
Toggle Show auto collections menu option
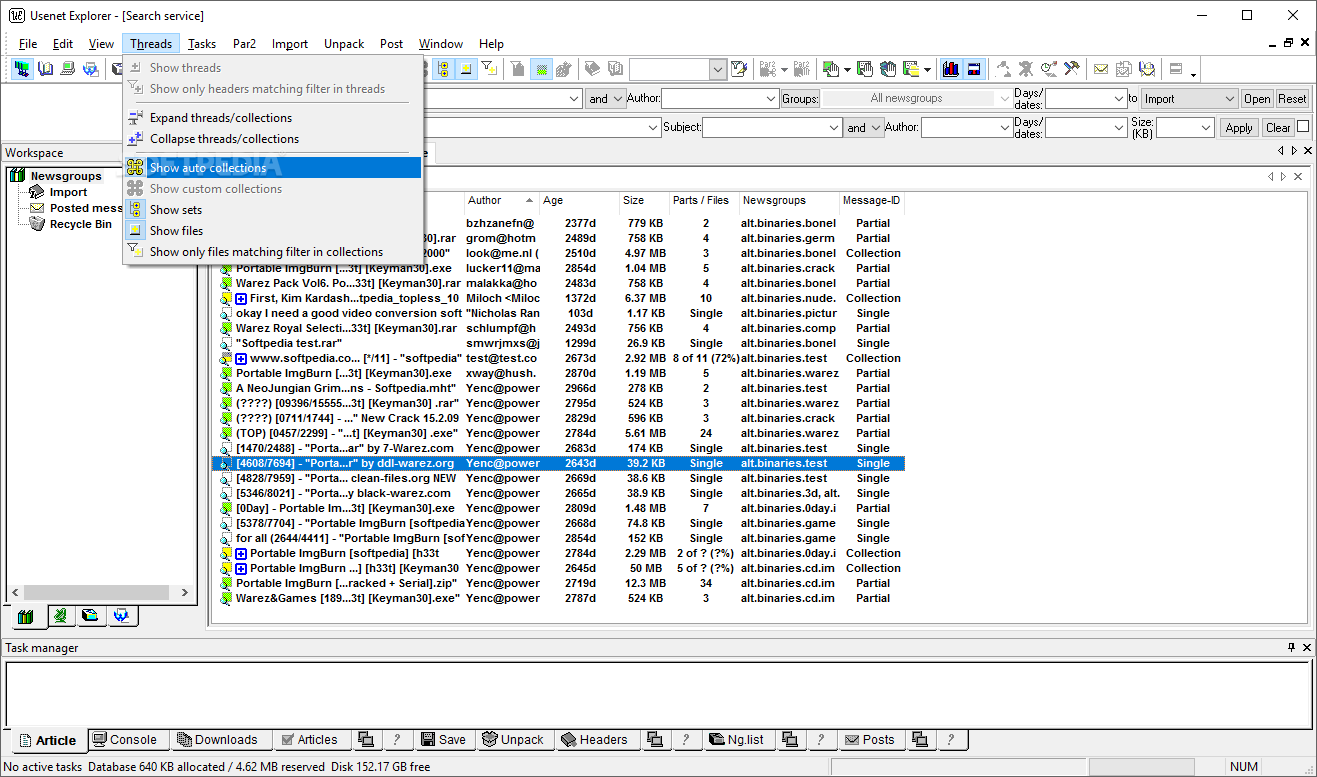pyautogui.click(x=272, y=168)
